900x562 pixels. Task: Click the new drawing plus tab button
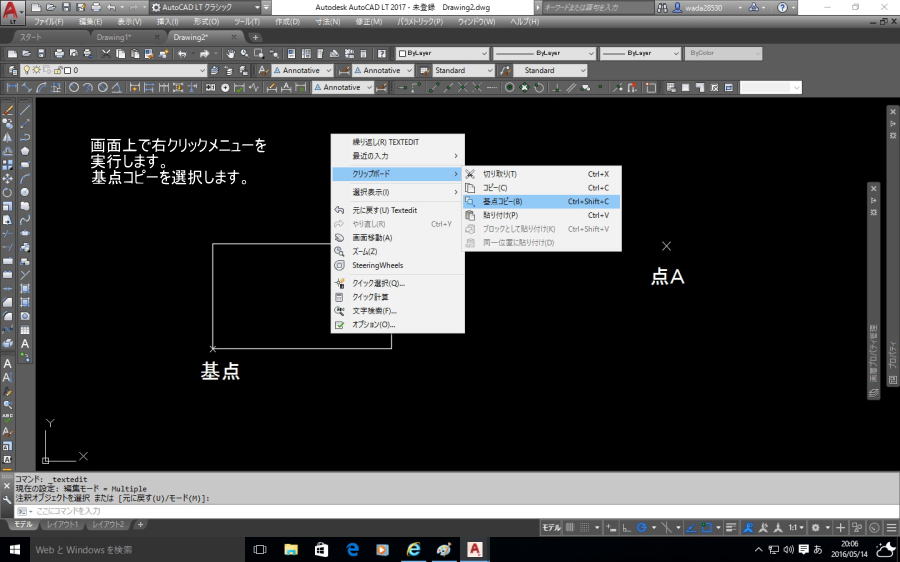[x=255, y=37]
